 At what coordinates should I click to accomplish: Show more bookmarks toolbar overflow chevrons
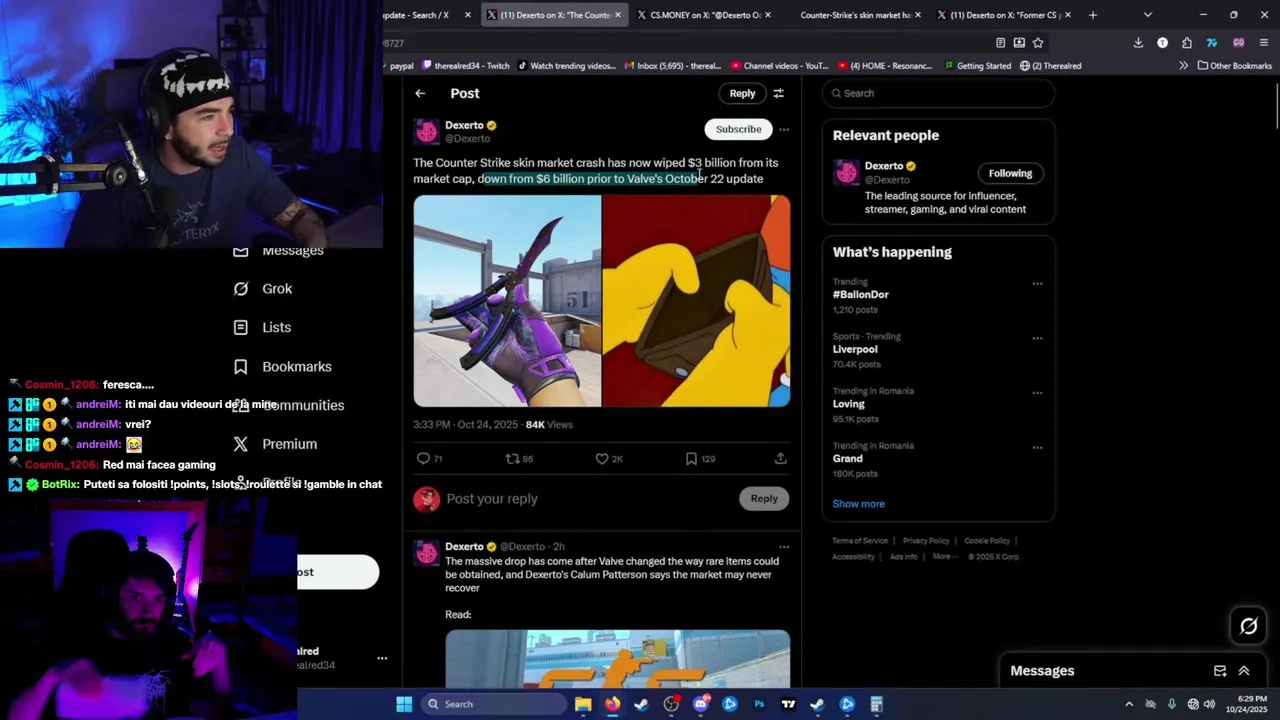1183,66
